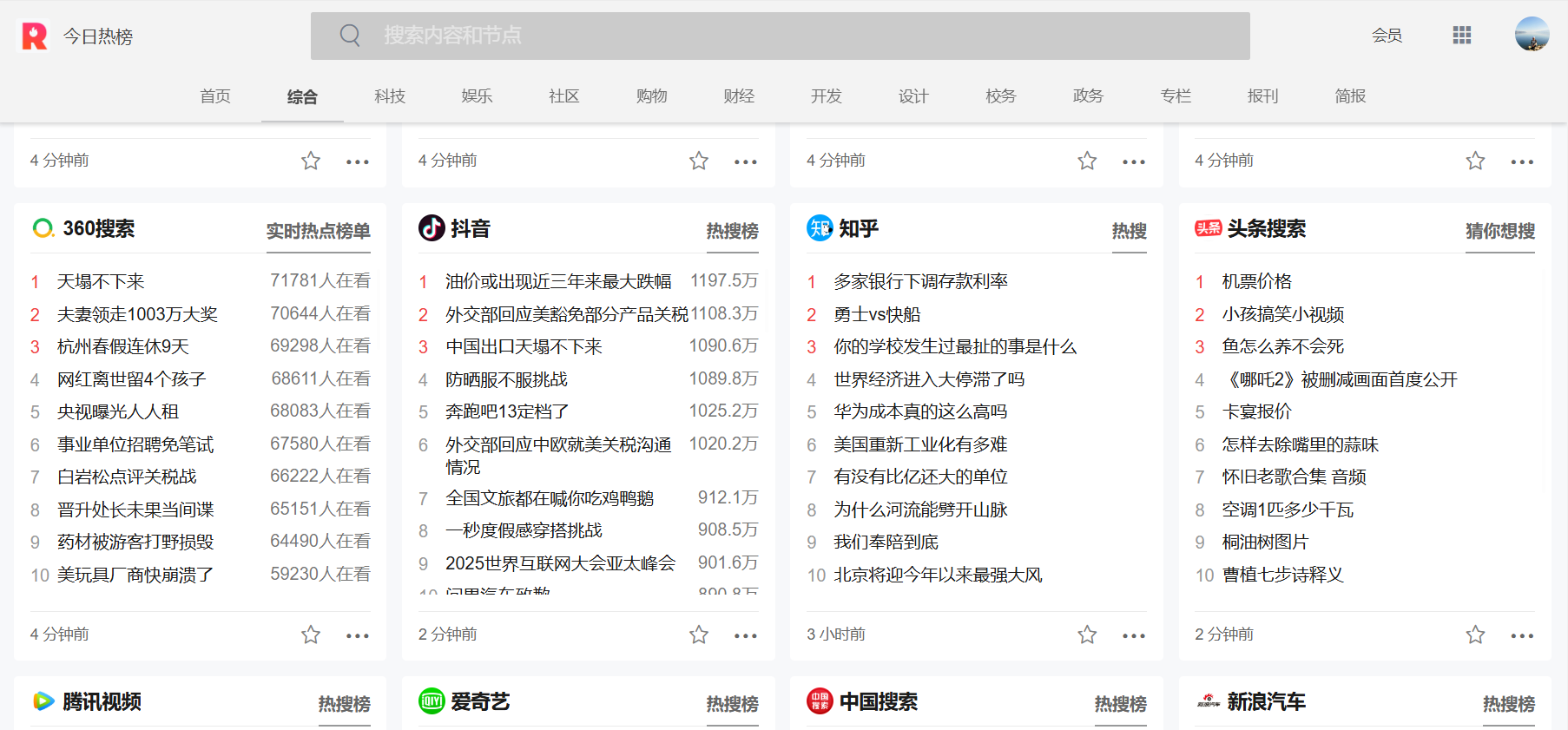Open the 购物 tab
The width and height of the screenshot is (1568, 730).
[x=651, y=96]
